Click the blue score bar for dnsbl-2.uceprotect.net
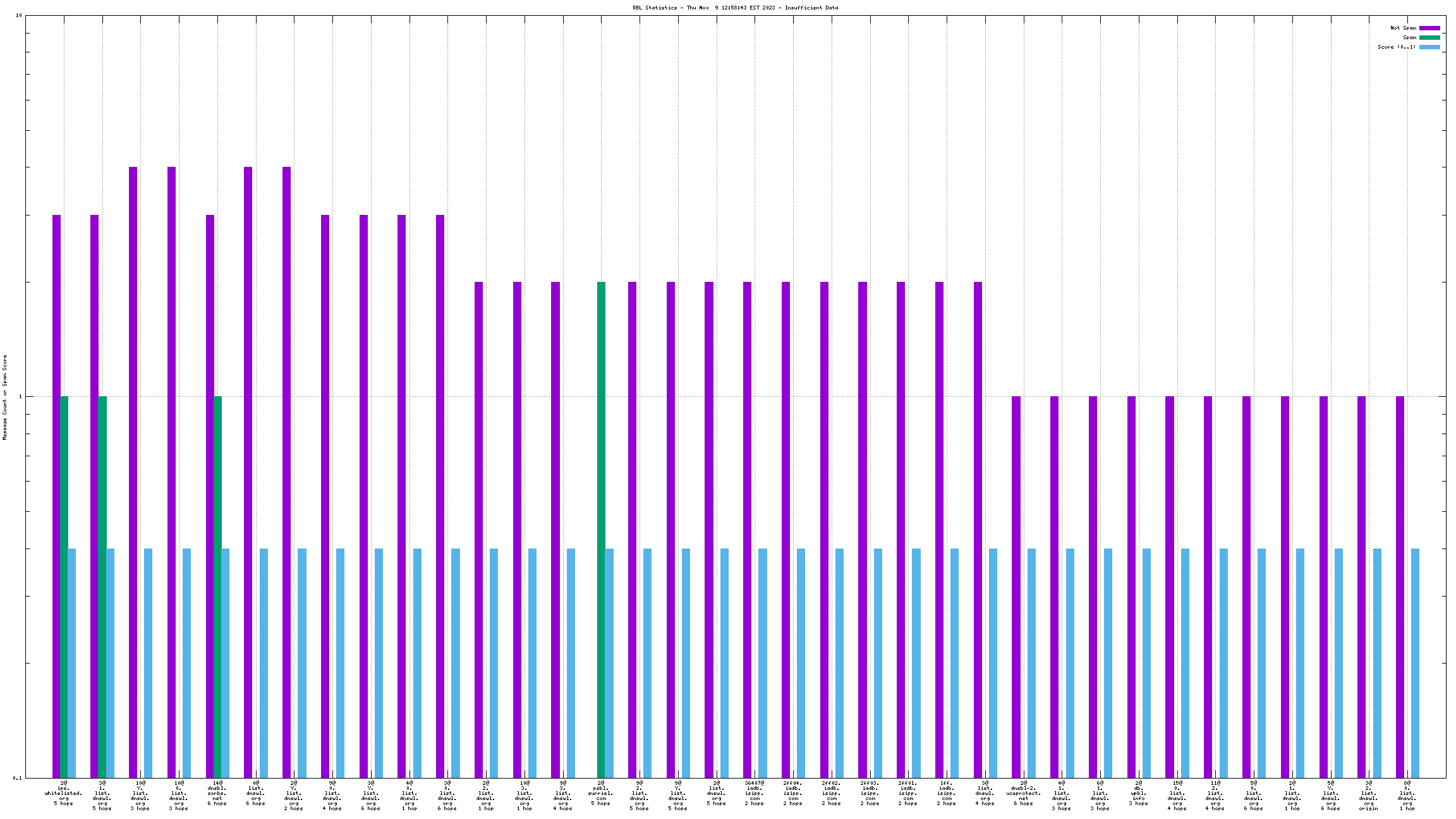1456x819 pixels. click(1031, 663)
